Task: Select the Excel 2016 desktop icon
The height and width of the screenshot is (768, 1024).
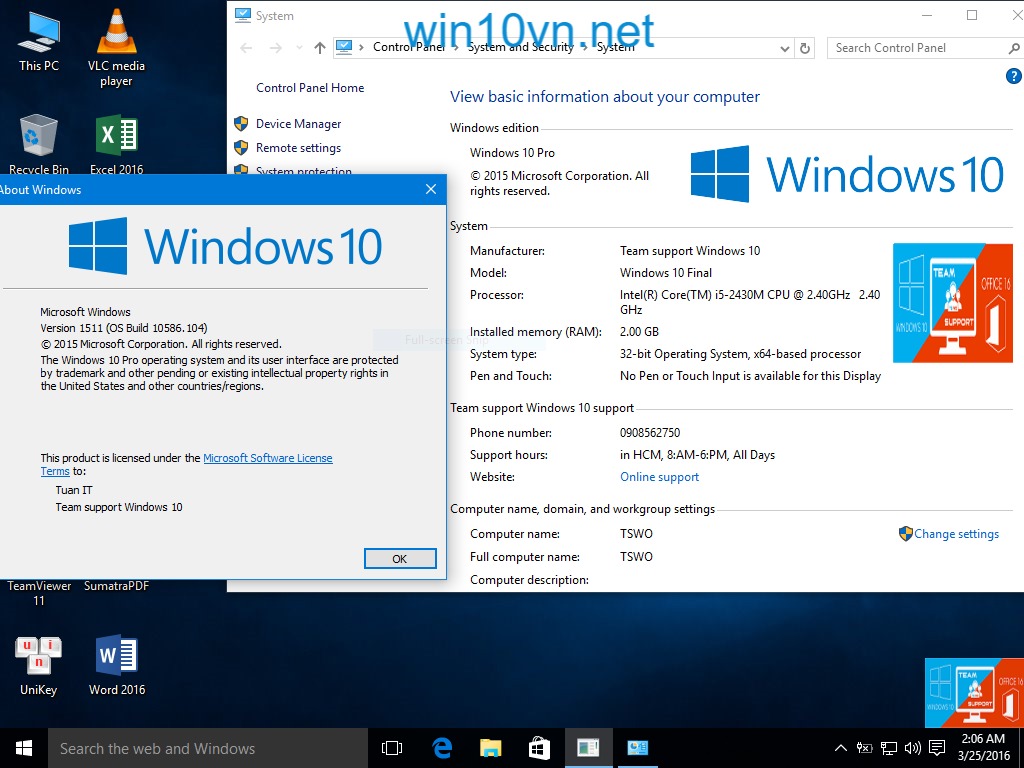Action: [x=116, y=144]
